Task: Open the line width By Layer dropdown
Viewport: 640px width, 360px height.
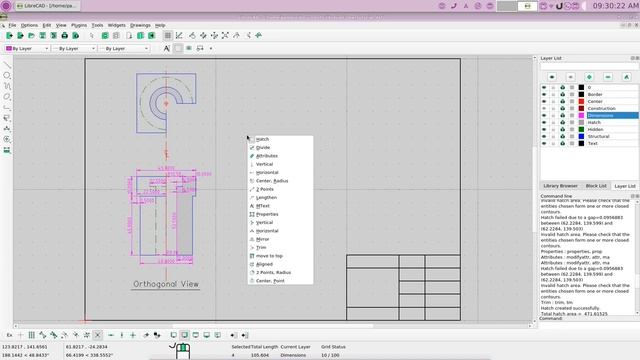Action: click(x=74, y=49)
